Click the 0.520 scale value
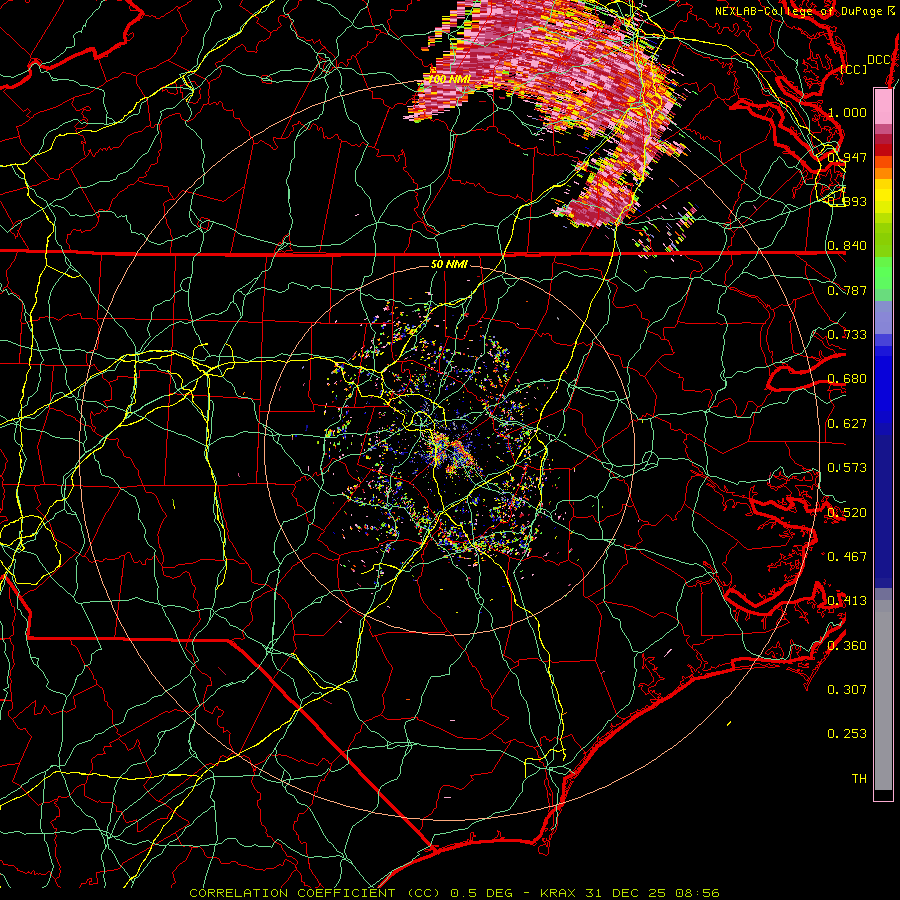This screenshot has width=900, height=900. [x=847, y=513]
